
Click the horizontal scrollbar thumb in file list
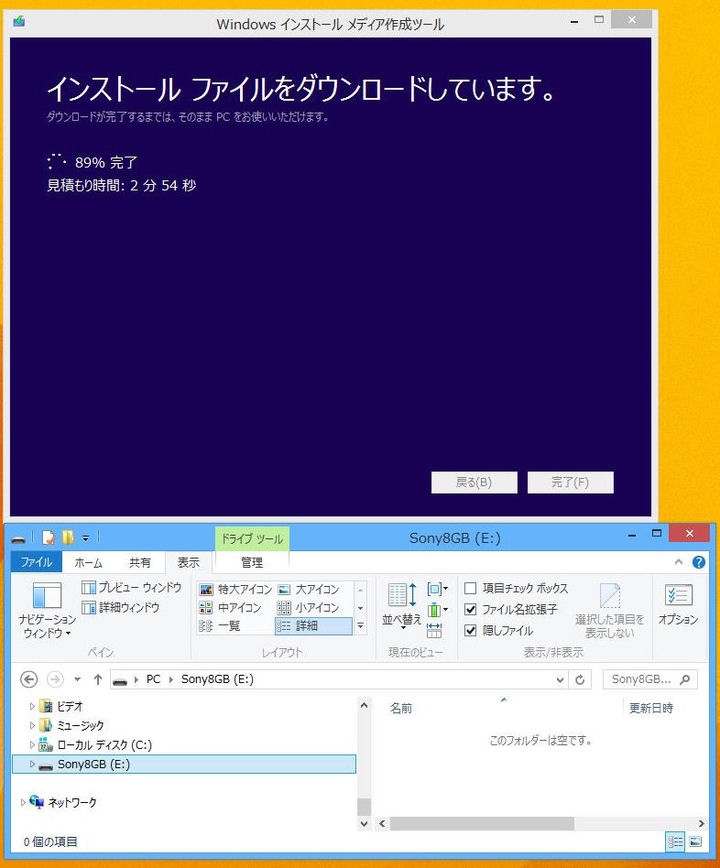coord(481,824)
